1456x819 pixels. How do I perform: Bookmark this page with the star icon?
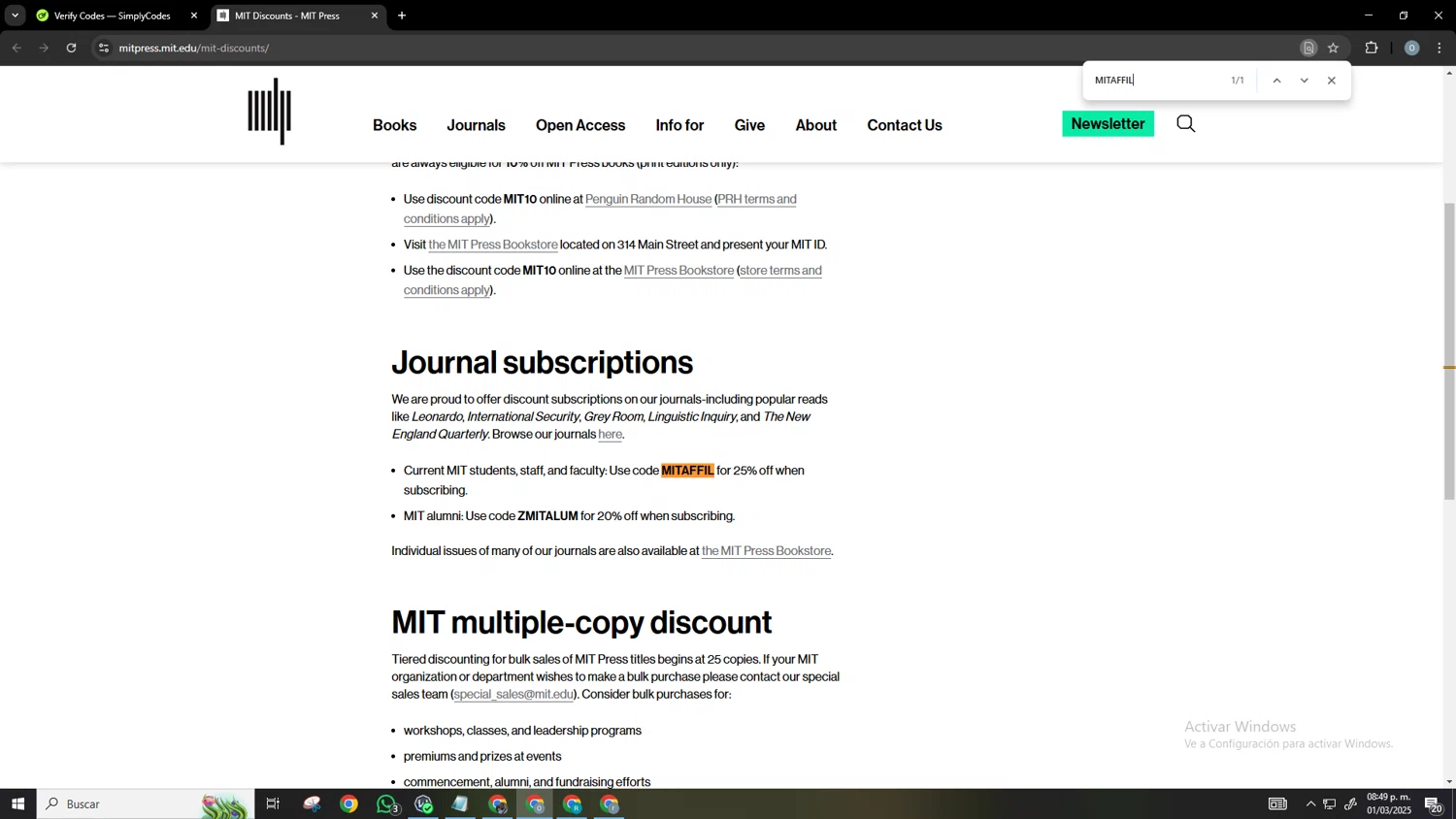(x=1334, y=48)
